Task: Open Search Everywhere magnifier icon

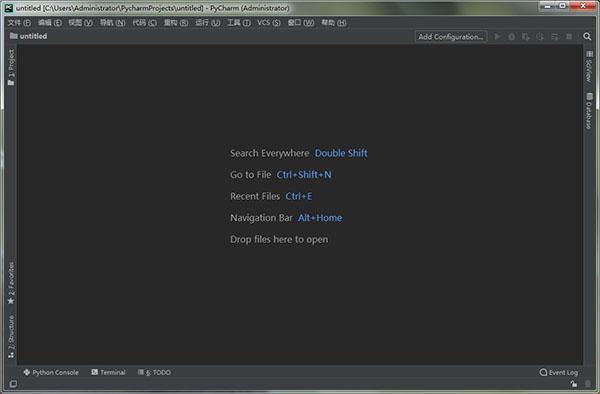Action: [587, 36]
